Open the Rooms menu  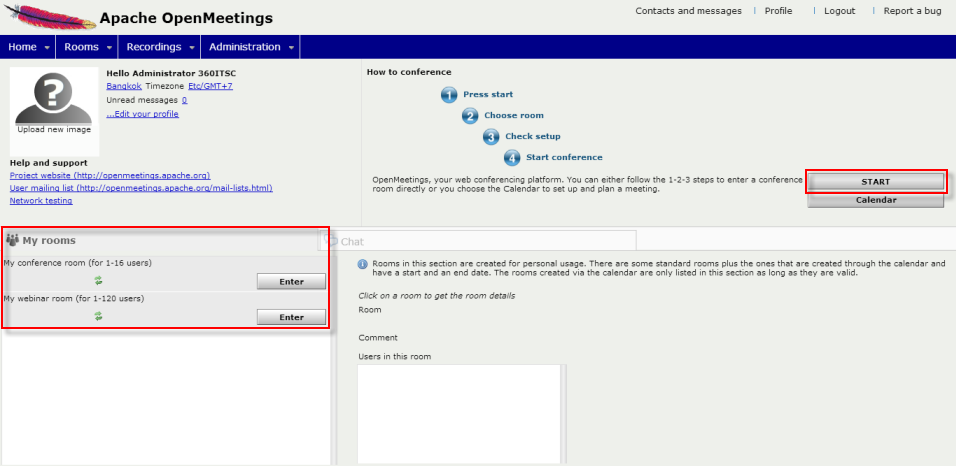pyautogui.click(x=87, y=47)
